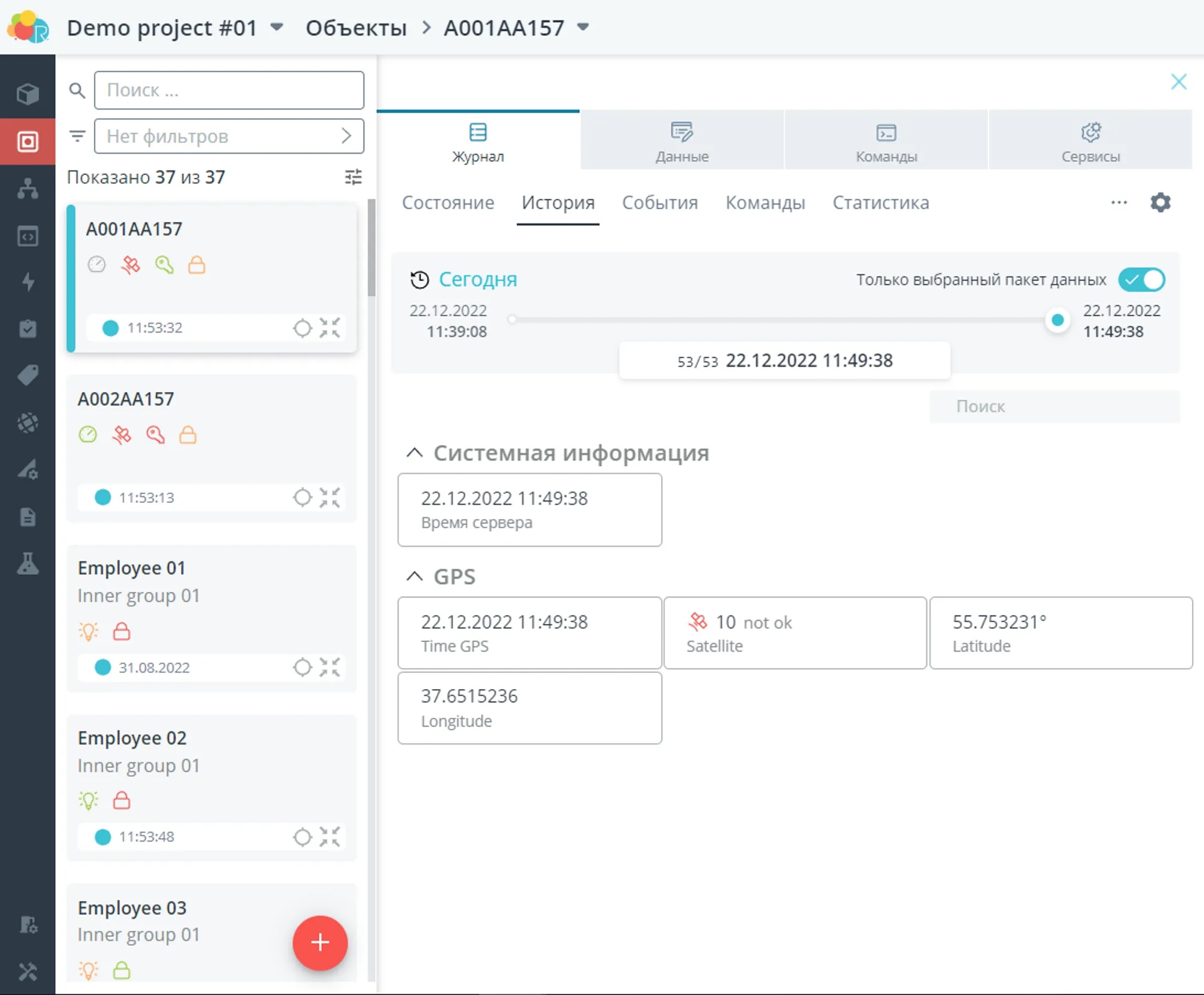Click the three-dots more options icon
1204x995 pixels.
pyautogui.click(x=1119, y=202)
